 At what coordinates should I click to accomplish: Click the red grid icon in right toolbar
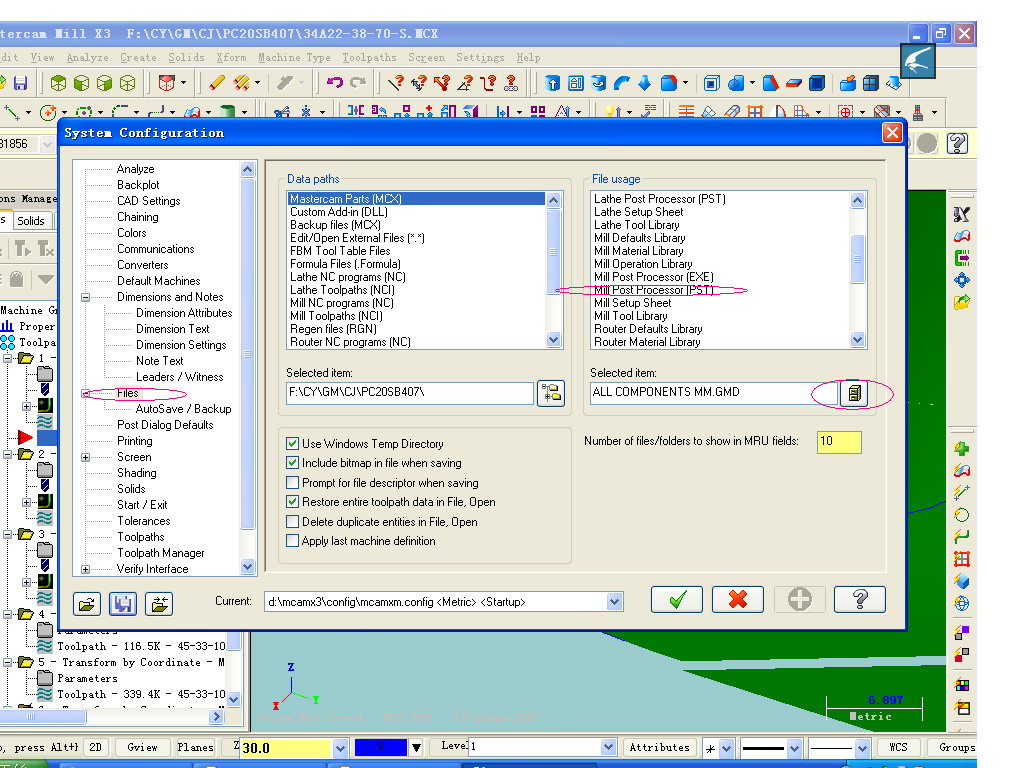pyautogui.click(x=961, y=558)
